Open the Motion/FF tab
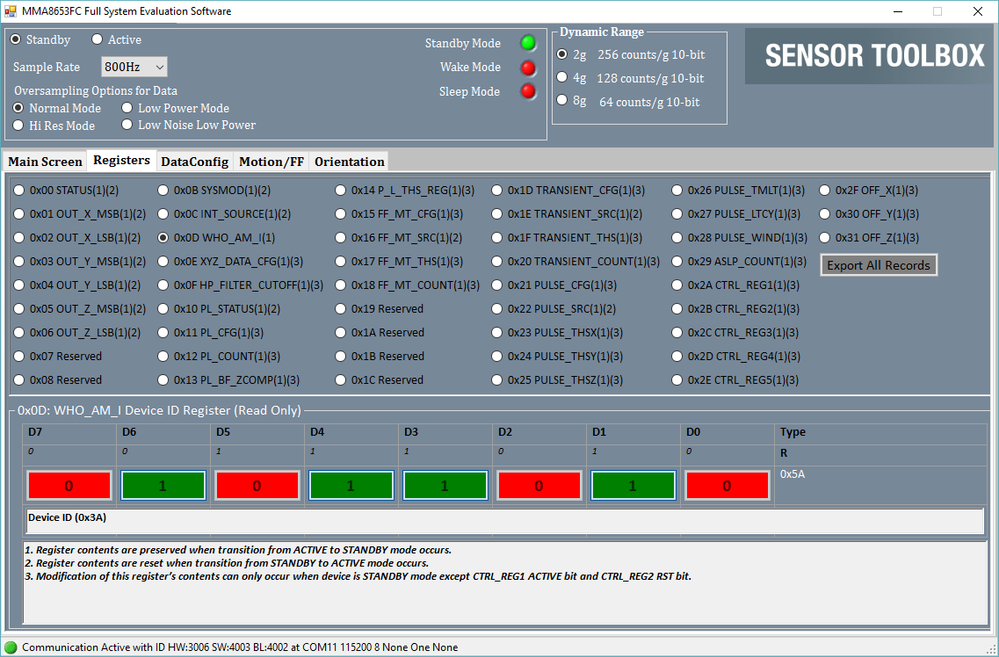Screen dimensions: 999x657 click(x=271, y=162)
